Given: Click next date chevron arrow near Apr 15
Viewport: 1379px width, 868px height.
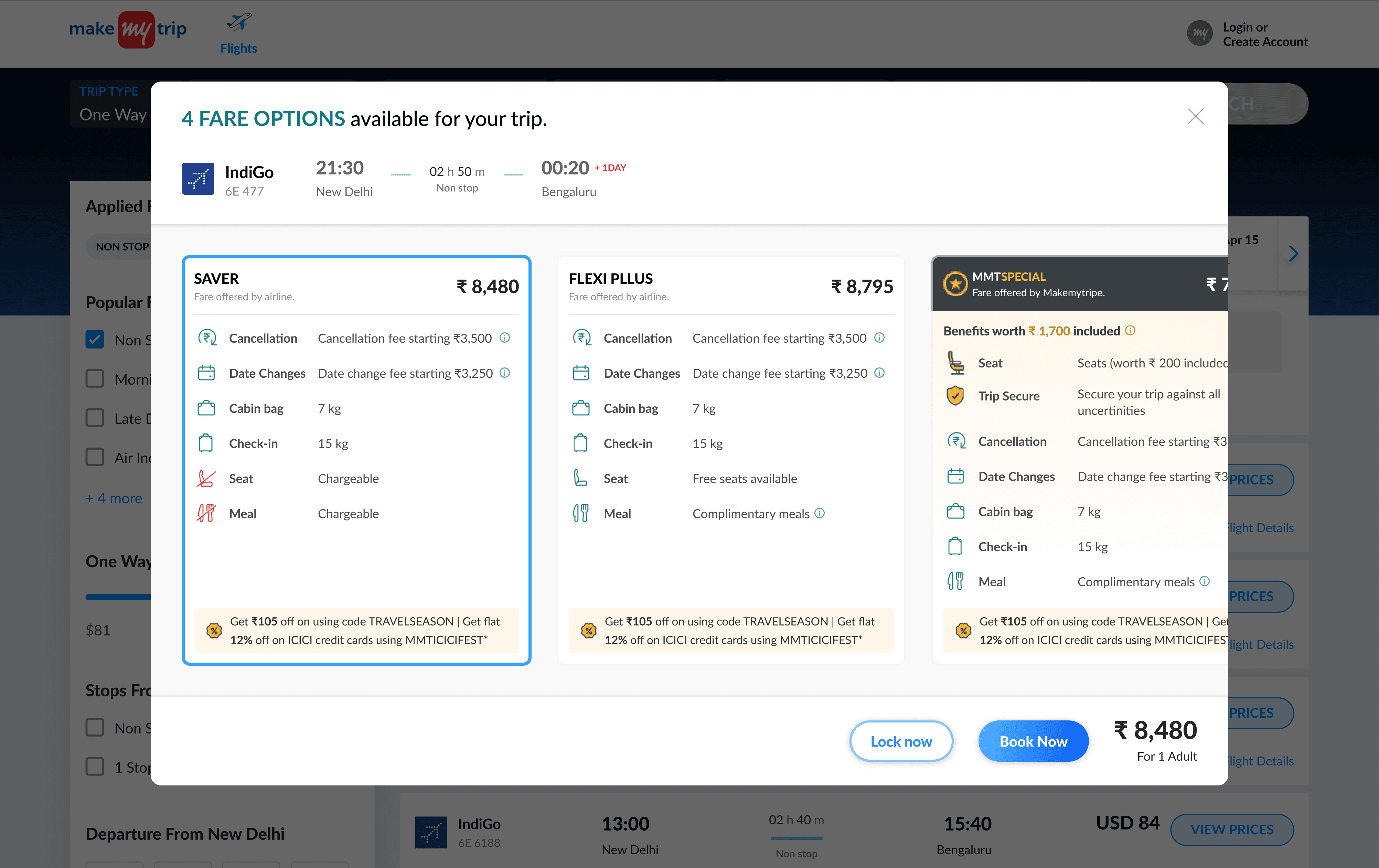Looking at the screenshot, I should coord(1293,254).
